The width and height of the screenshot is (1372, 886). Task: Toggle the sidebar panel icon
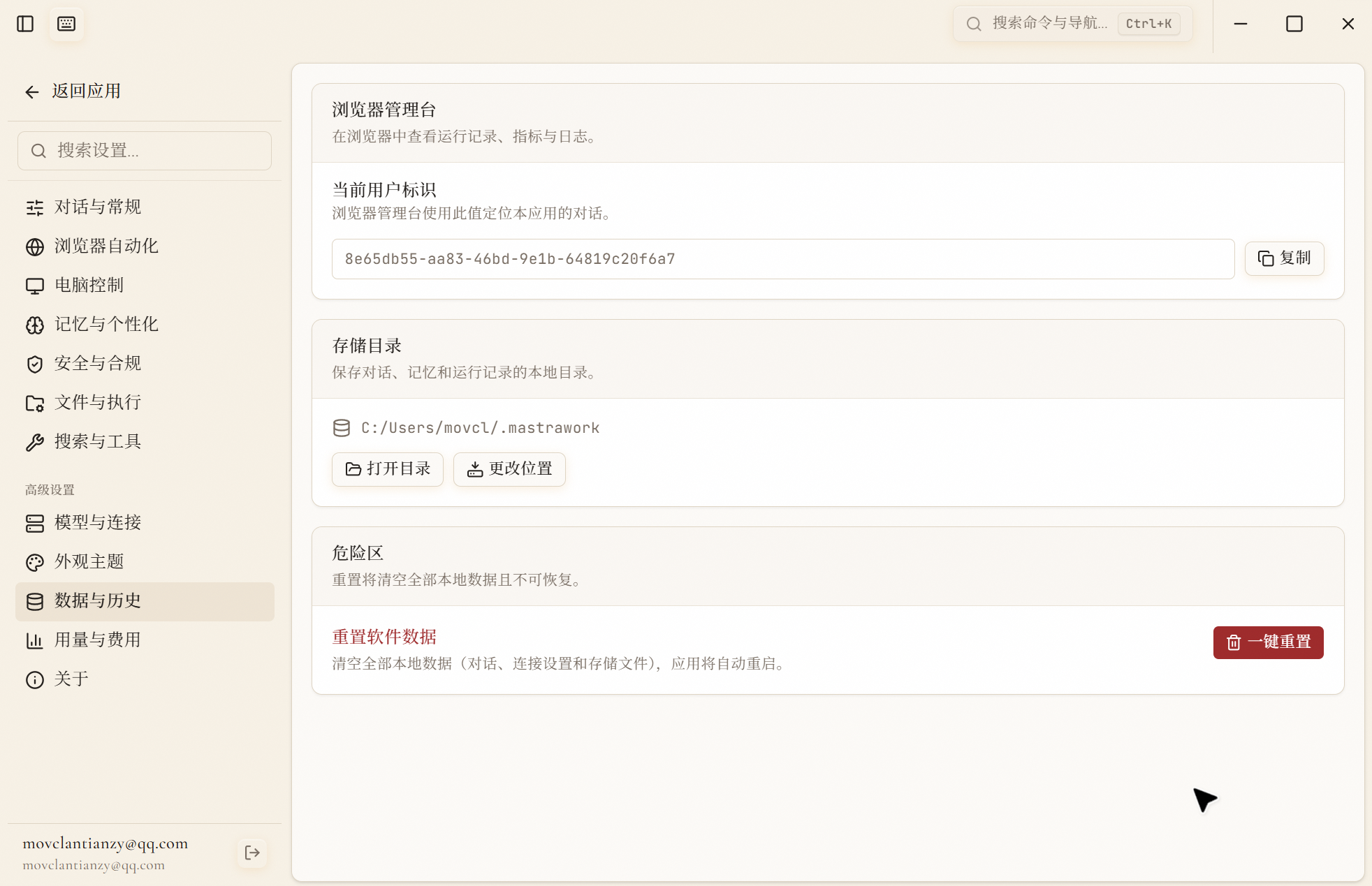pos(25,24)
